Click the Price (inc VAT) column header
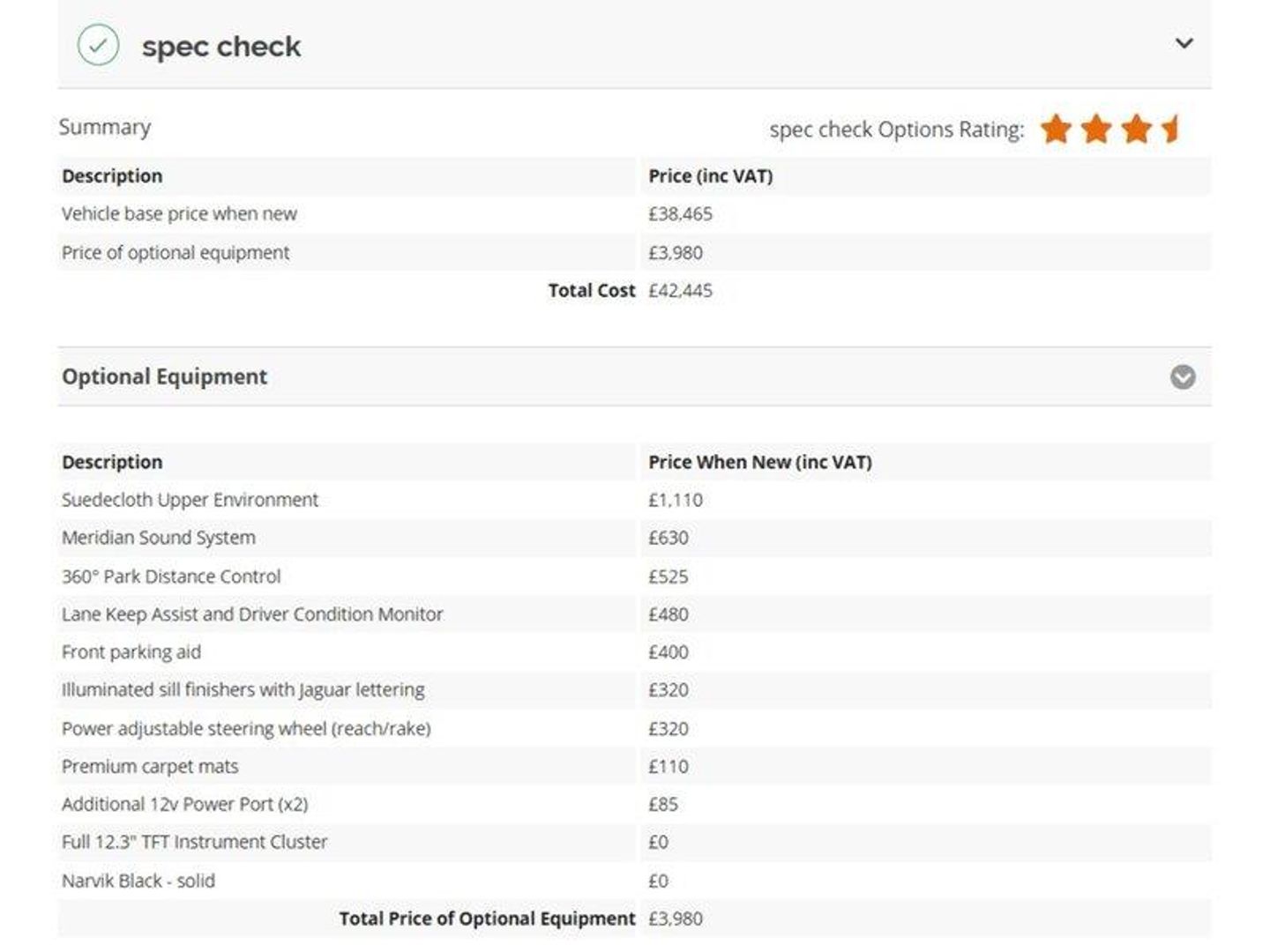Image resolution: width=1270 pixels, height=952 pixels. pos(710,176)
